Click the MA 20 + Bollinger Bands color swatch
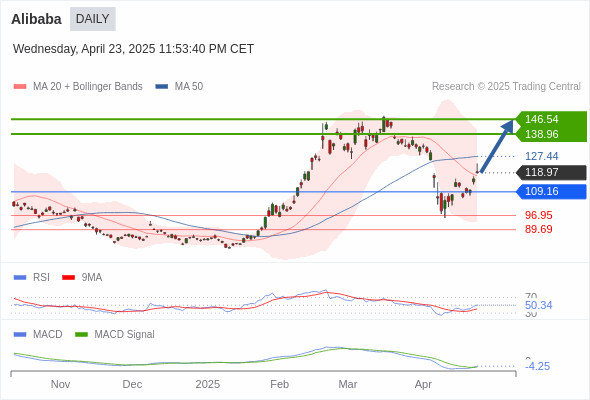590x400 pixels. (20, 87)
